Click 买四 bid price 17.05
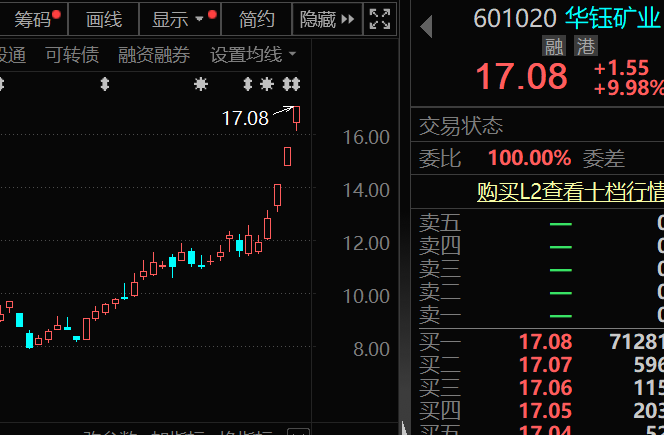This screenshot has width=664, height=435. (x=545, y=410)
